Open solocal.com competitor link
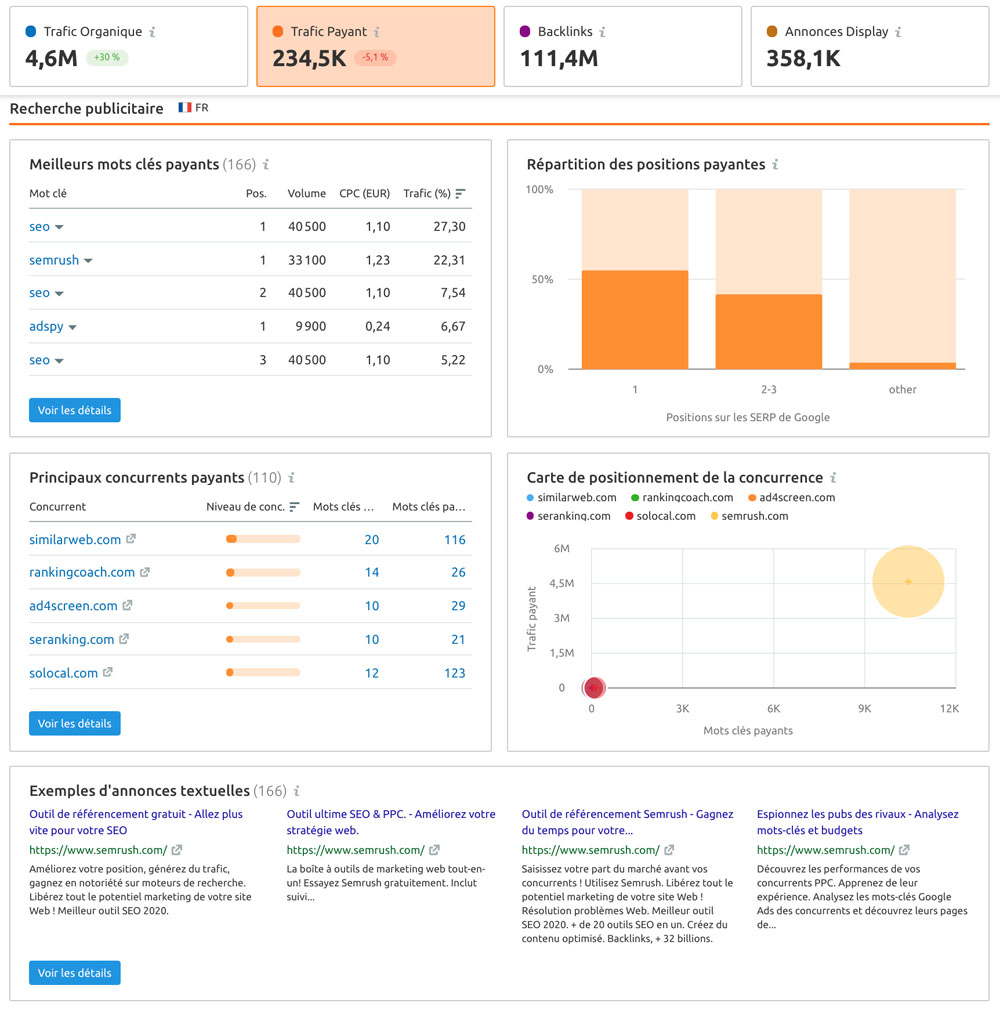Screen dimensions: 1000x1014 coord(63,673)
